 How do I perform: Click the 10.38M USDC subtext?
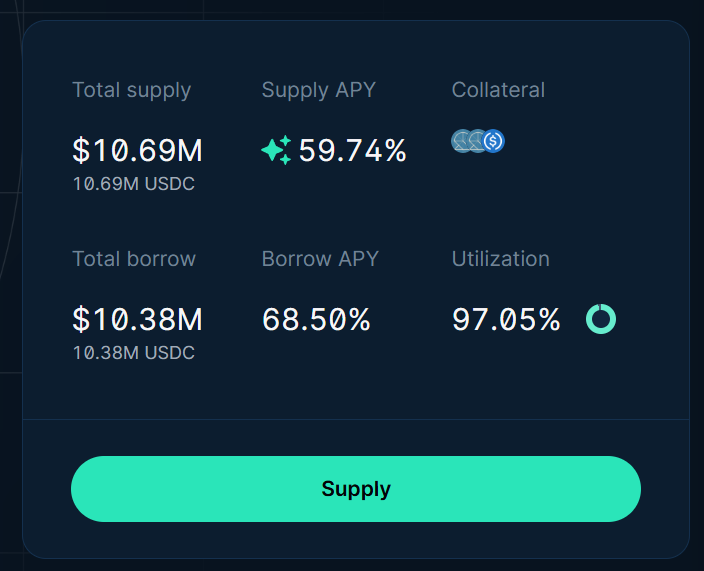click(133, 353)
